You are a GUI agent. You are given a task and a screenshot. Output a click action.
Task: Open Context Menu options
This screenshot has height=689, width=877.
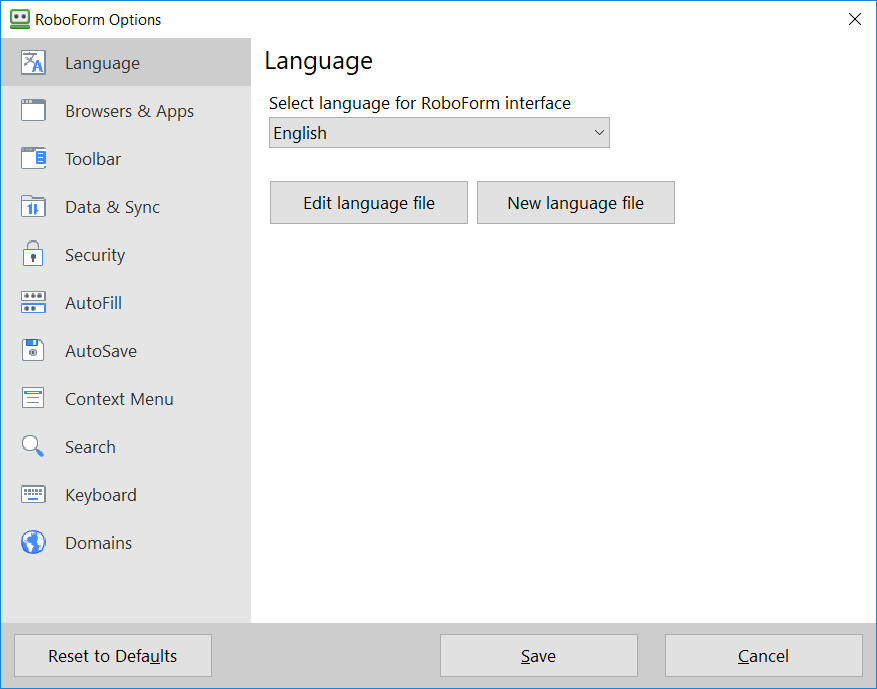click(126, 399)
